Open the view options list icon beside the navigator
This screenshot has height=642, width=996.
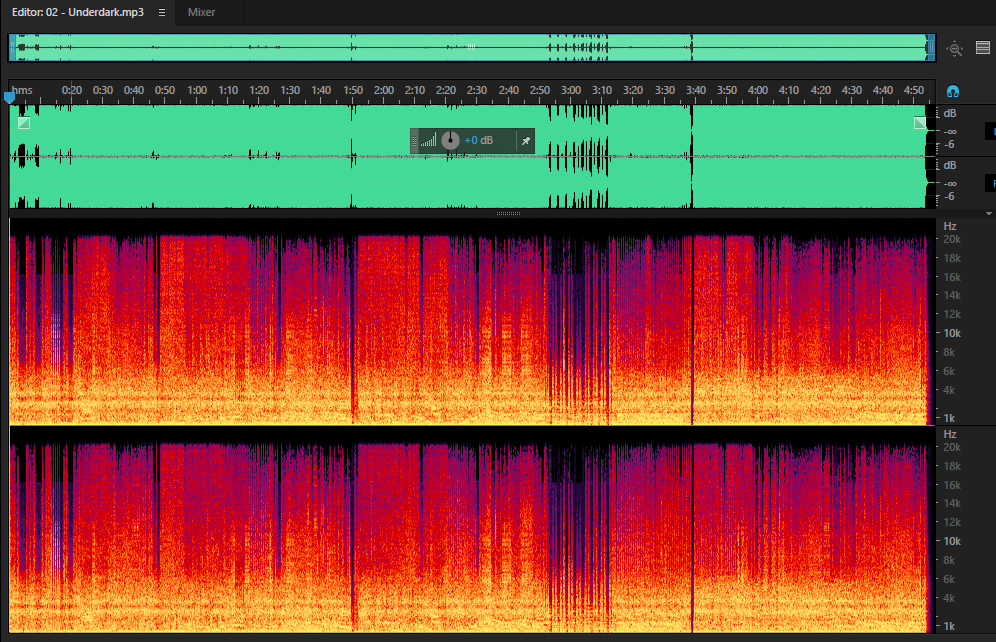(983, 48)
